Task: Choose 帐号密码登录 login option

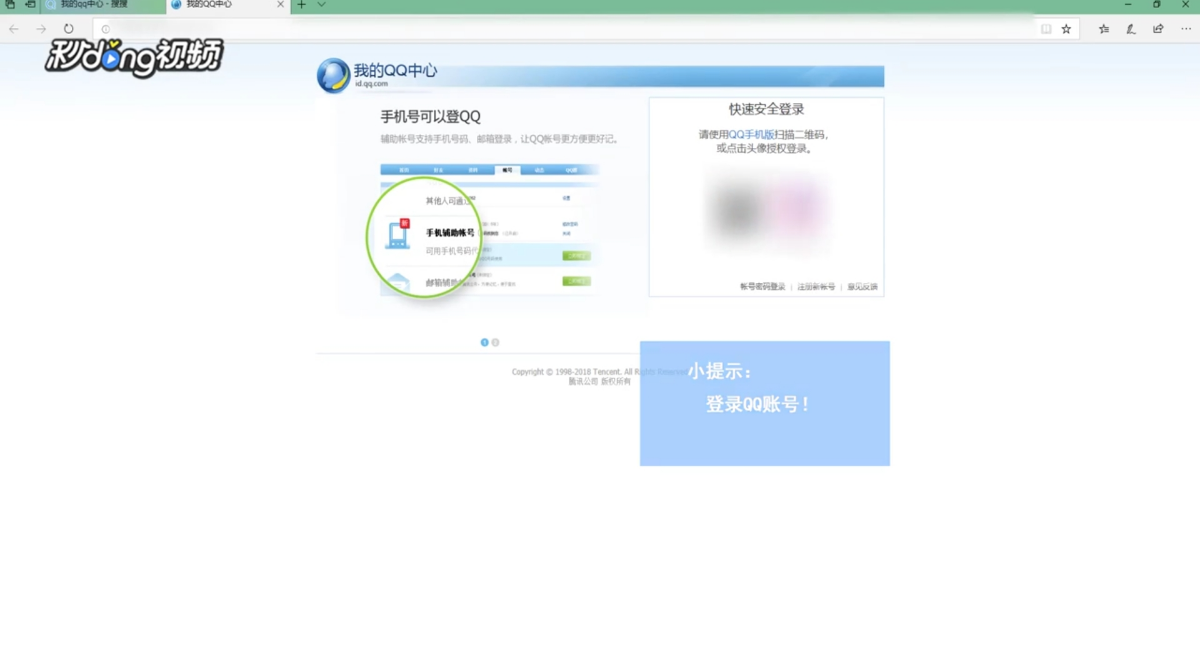Action: 763,287
